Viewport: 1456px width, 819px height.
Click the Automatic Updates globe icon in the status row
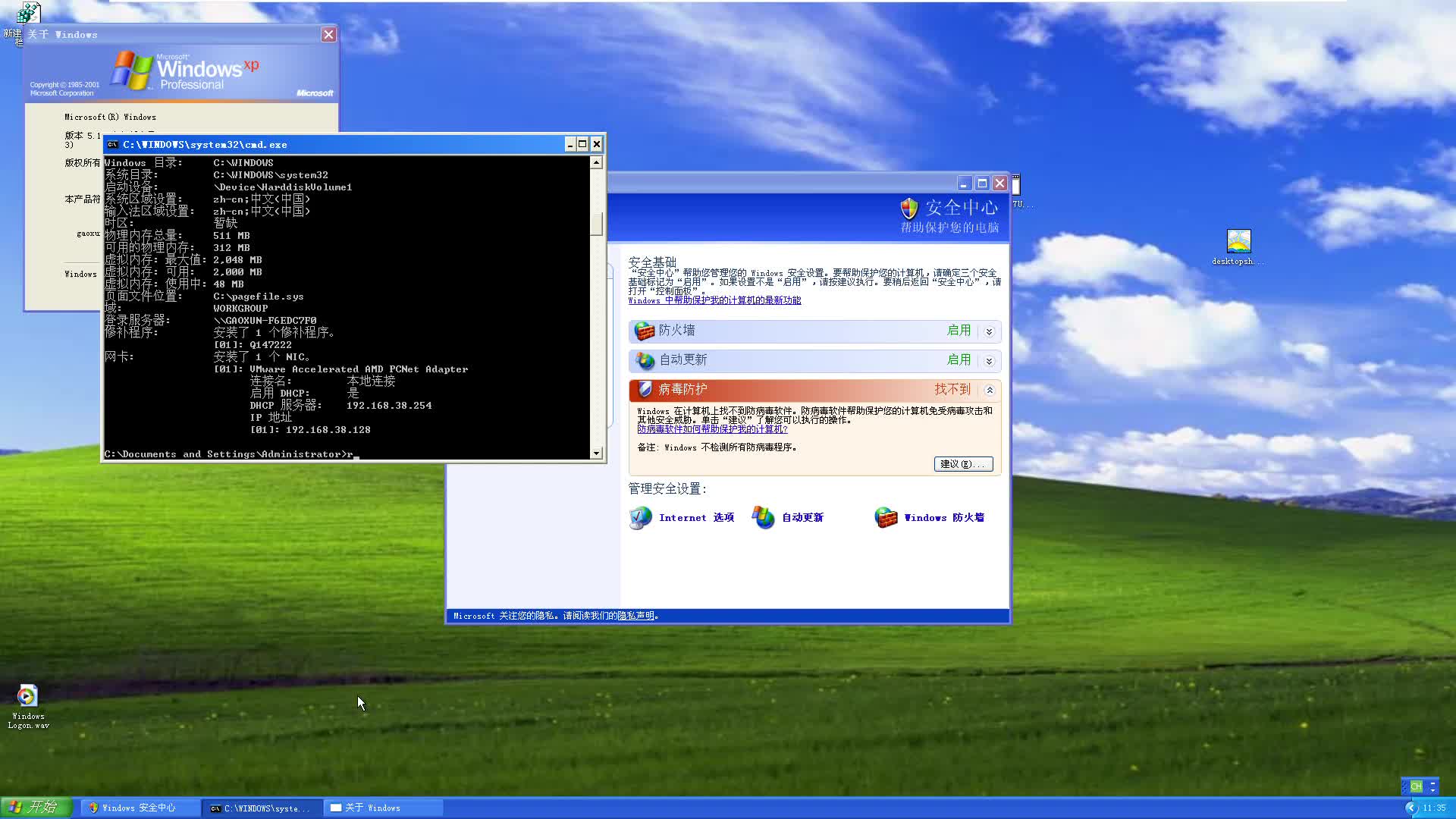[645, 360]
